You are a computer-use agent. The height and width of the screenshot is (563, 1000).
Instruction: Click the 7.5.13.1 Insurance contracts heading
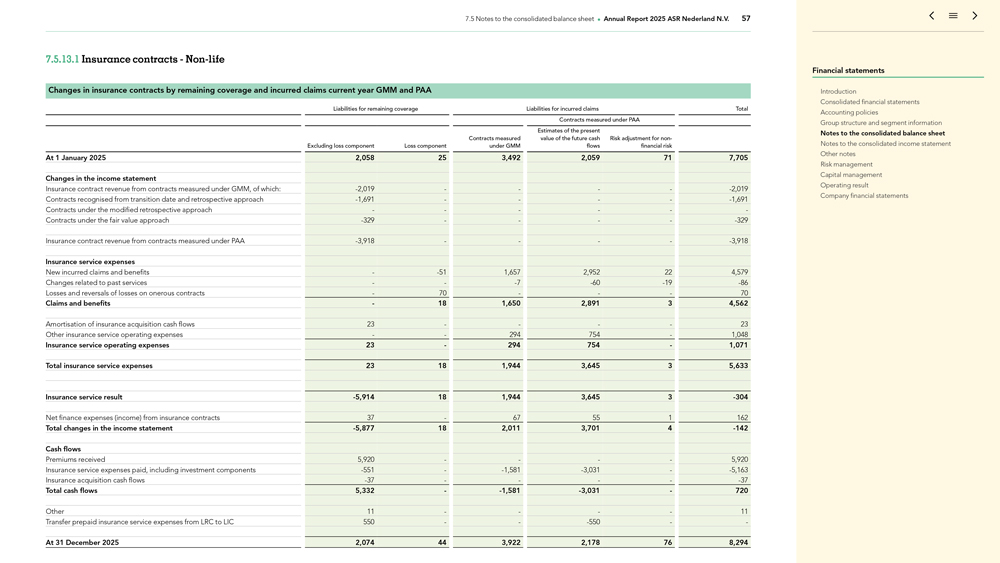135,59
